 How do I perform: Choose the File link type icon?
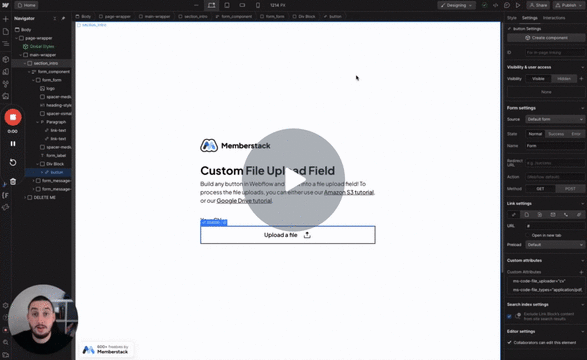point(579,215)
